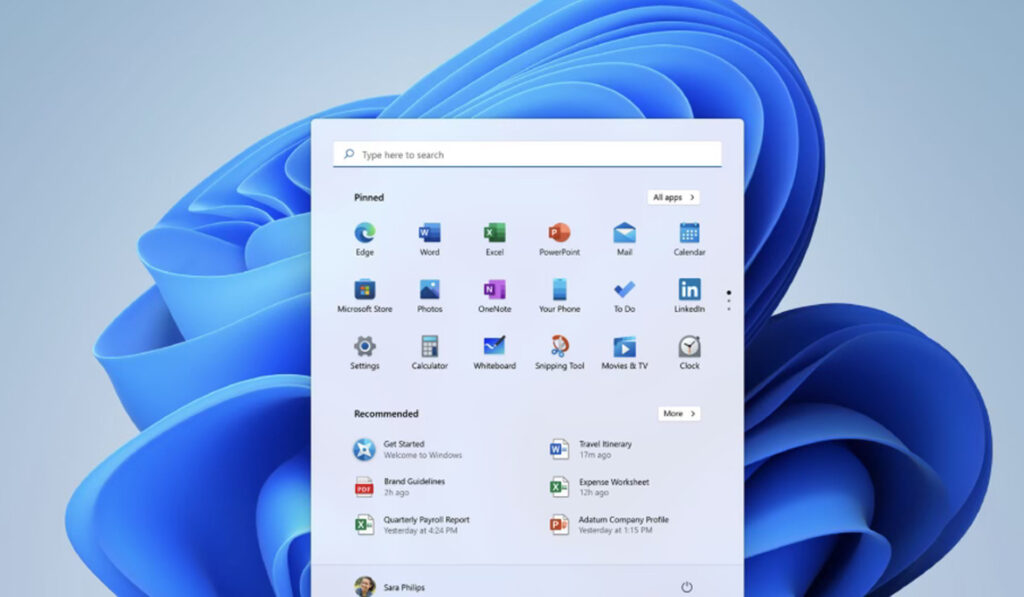
Task: Click the More button beside Recommended
Action: tap(679, 413)
